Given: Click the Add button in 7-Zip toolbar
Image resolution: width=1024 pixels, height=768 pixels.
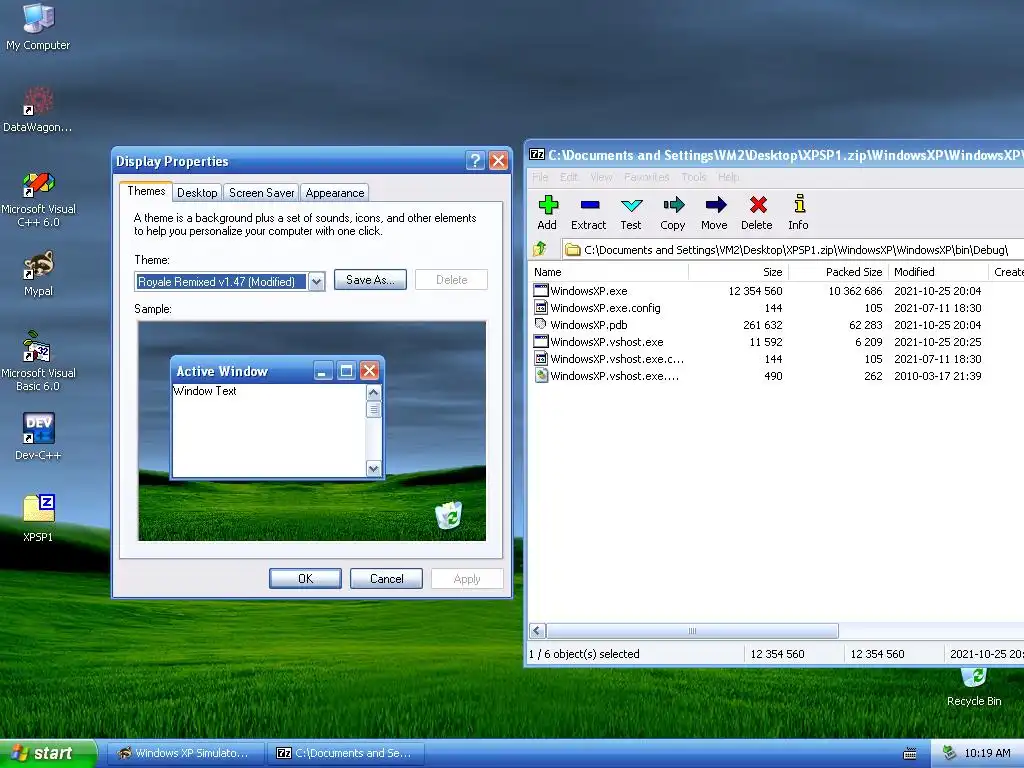Looking at the screenshot, I should coord(547,213).
